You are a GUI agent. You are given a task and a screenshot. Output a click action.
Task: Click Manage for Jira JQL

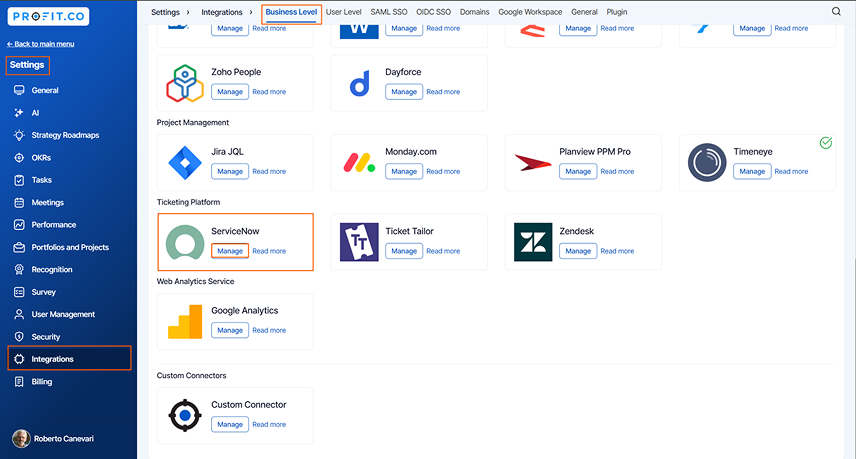pyautogui.click(x=230, y=171)
